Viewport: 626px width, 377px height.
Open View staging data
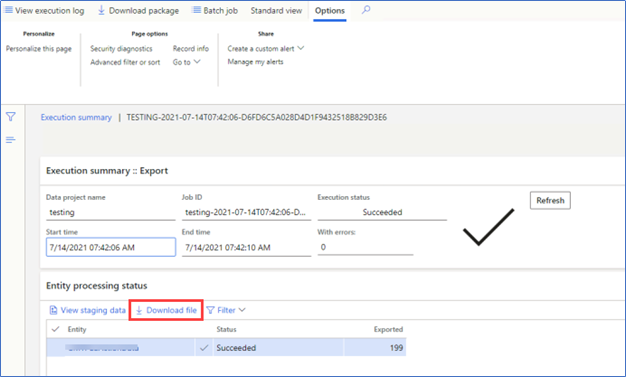point(87,310)
